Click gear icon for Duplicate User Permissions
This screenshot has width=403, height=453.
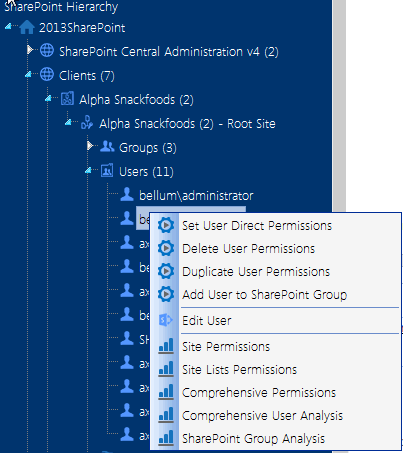[x=166, y=271]
